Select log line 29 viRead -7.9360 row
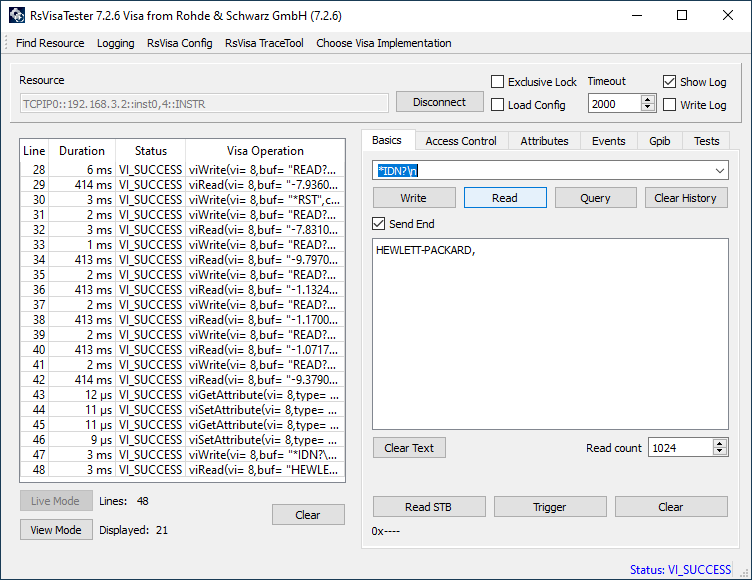Screen dimensions: 752x580 point(182,184)
